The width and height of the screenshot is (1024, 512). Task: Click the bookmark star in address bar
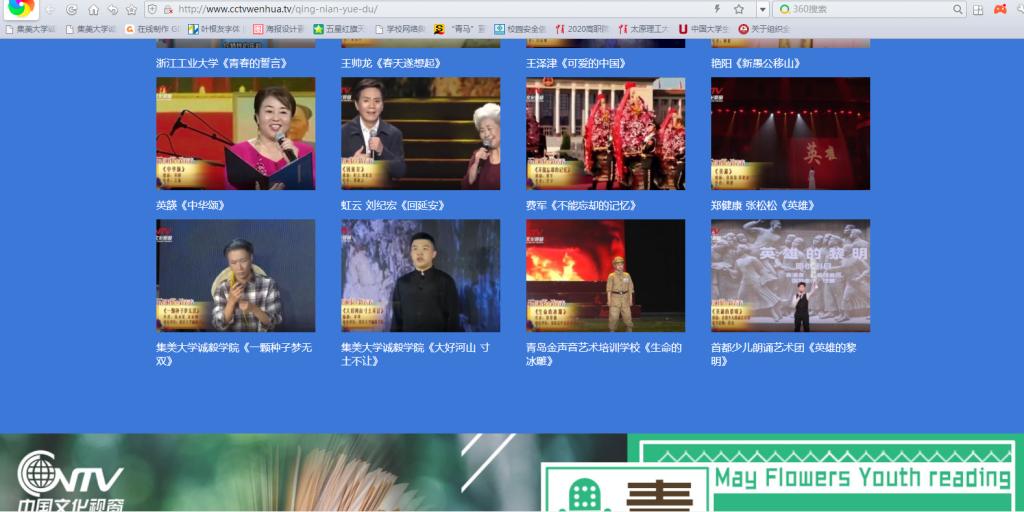pyautogui.click(x=738, y=9)
